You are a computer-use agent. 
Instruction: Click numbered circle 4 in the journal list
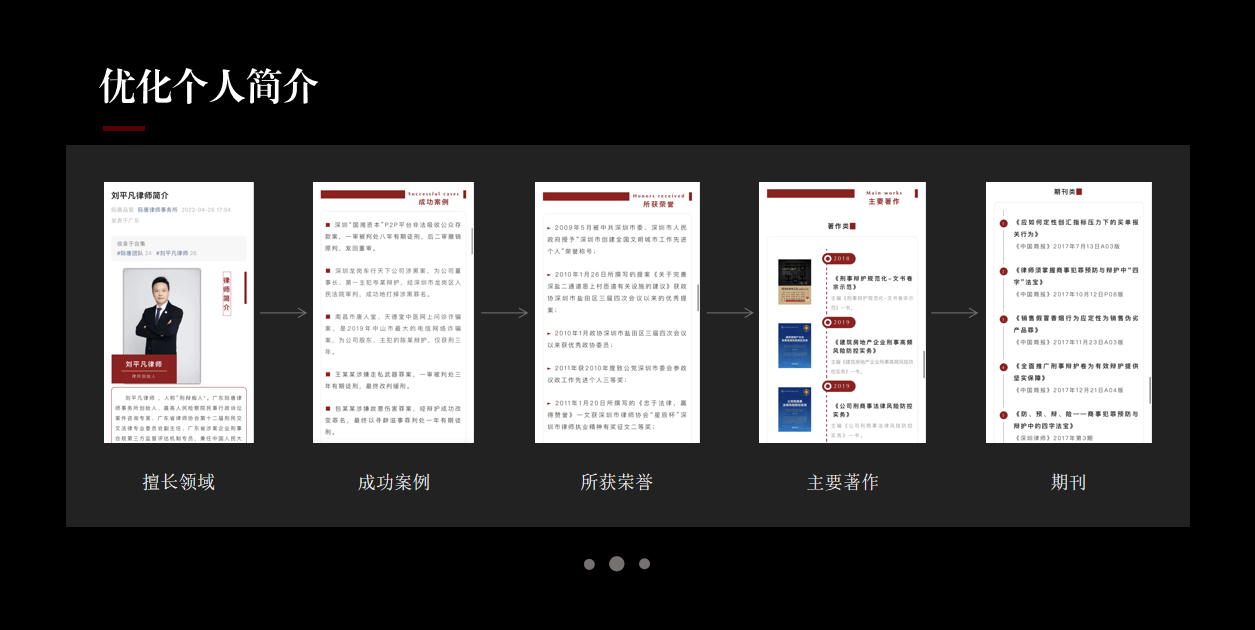1003,366
